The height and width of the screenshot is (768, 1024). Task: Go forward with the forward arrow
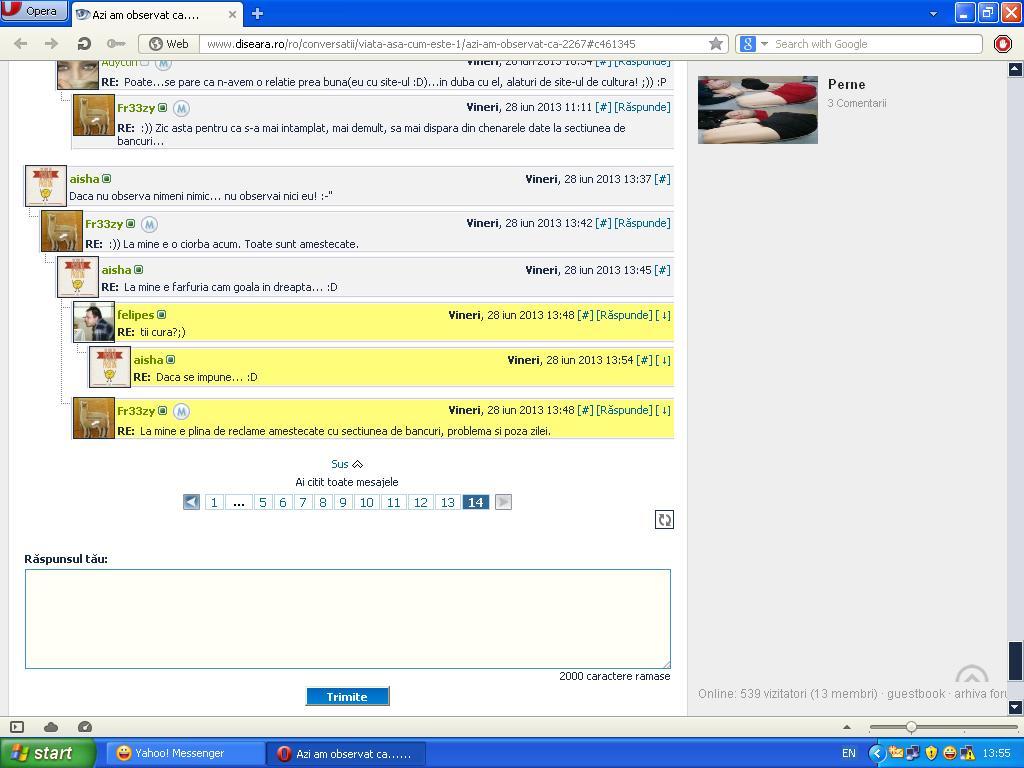click(52, 44)
